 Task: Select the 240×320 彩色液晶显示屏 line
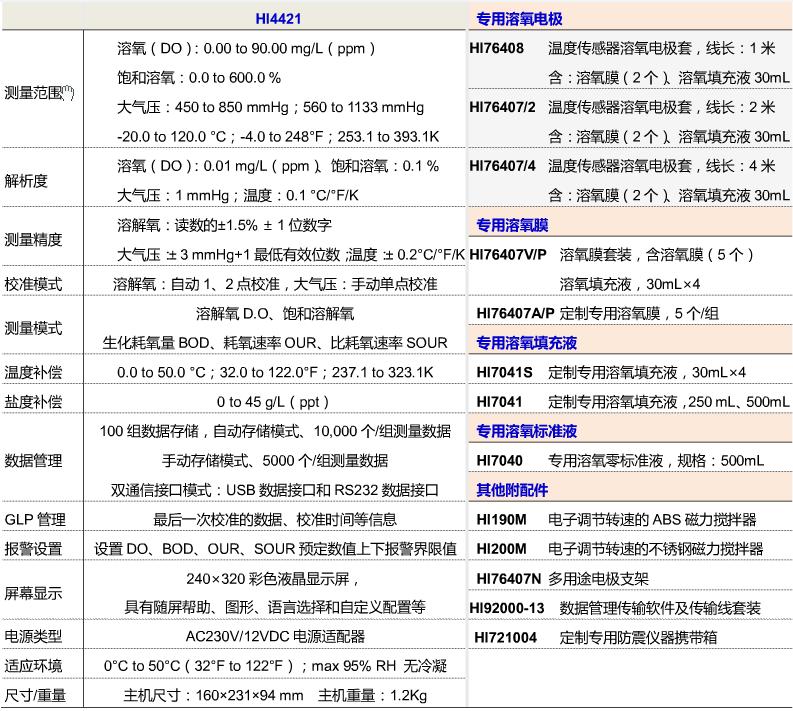click(273, 579)
